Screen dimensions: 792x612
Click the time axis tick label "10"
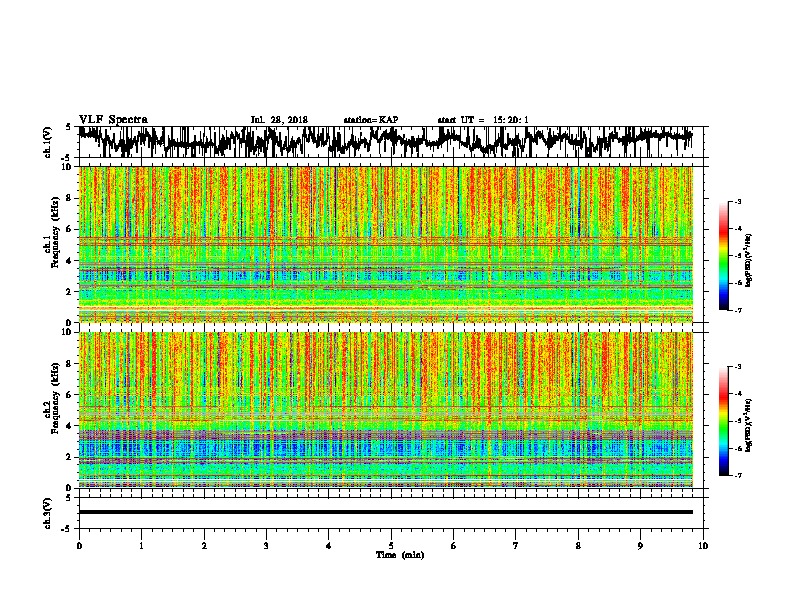pyautogui.click(x=703, y=546)
